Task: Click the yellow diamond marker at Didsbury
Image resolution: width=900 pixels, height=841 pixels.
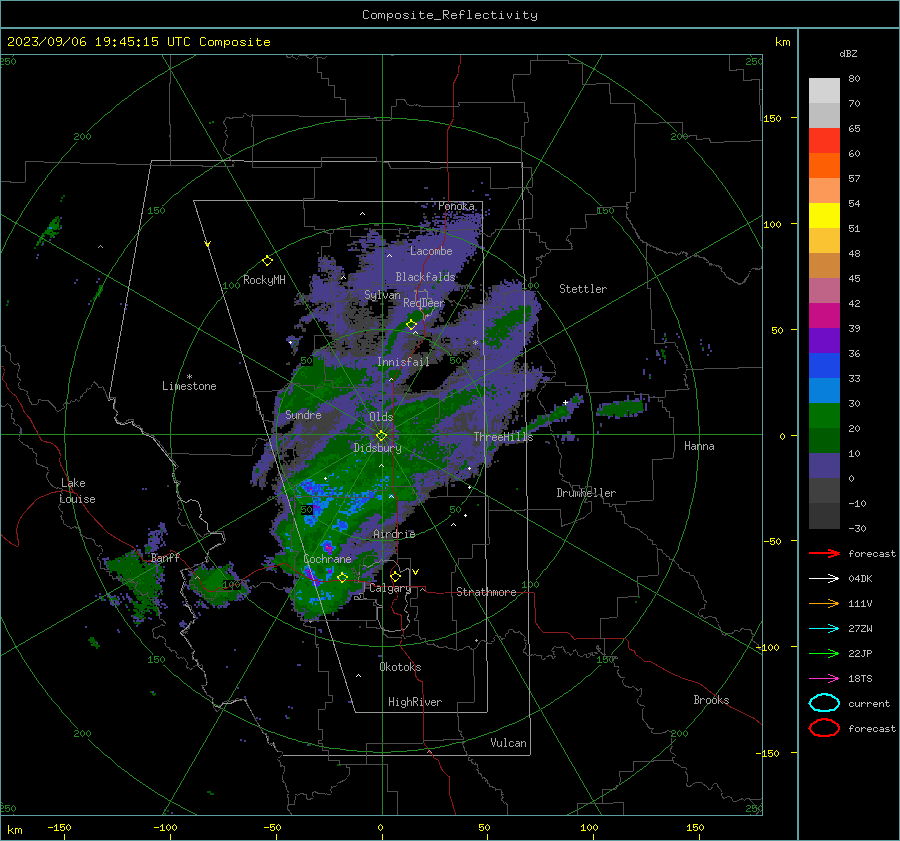Action: [381, 436]
